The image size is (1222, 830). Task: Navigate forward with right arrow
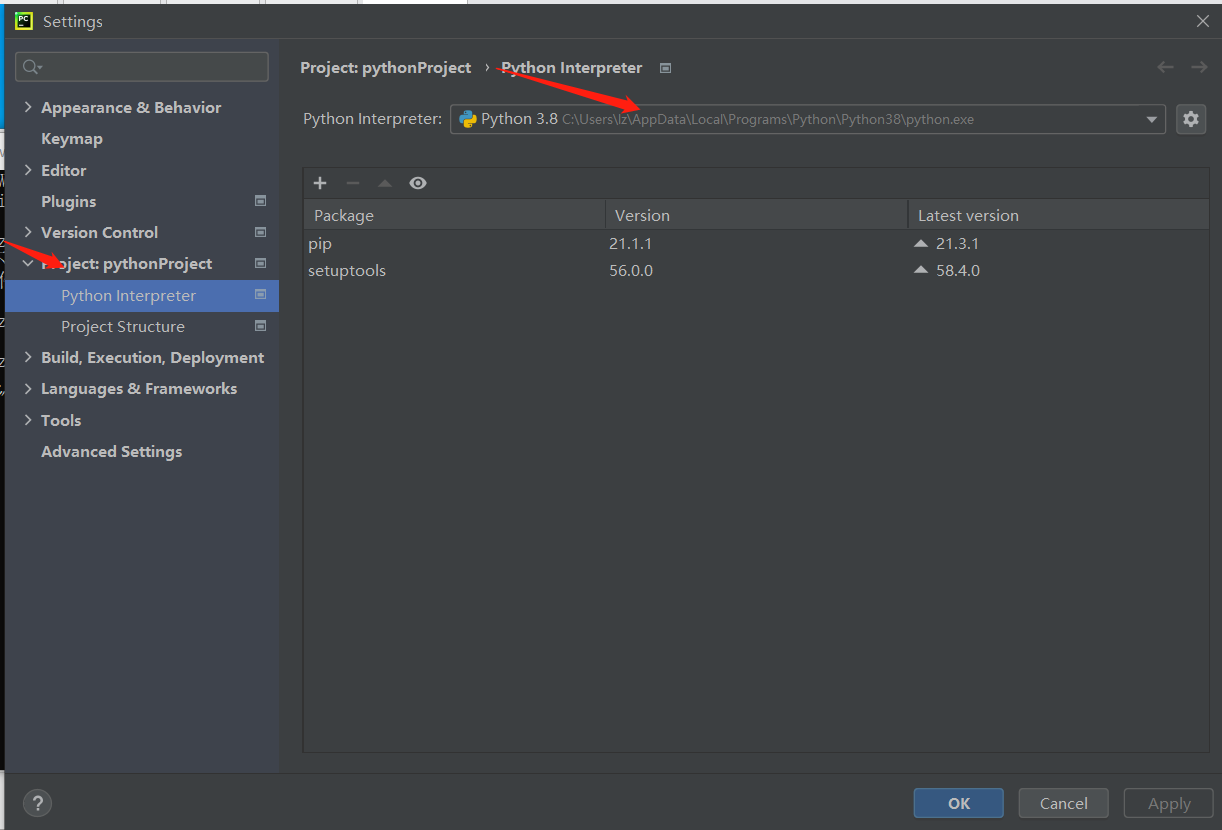[1199, 67]
